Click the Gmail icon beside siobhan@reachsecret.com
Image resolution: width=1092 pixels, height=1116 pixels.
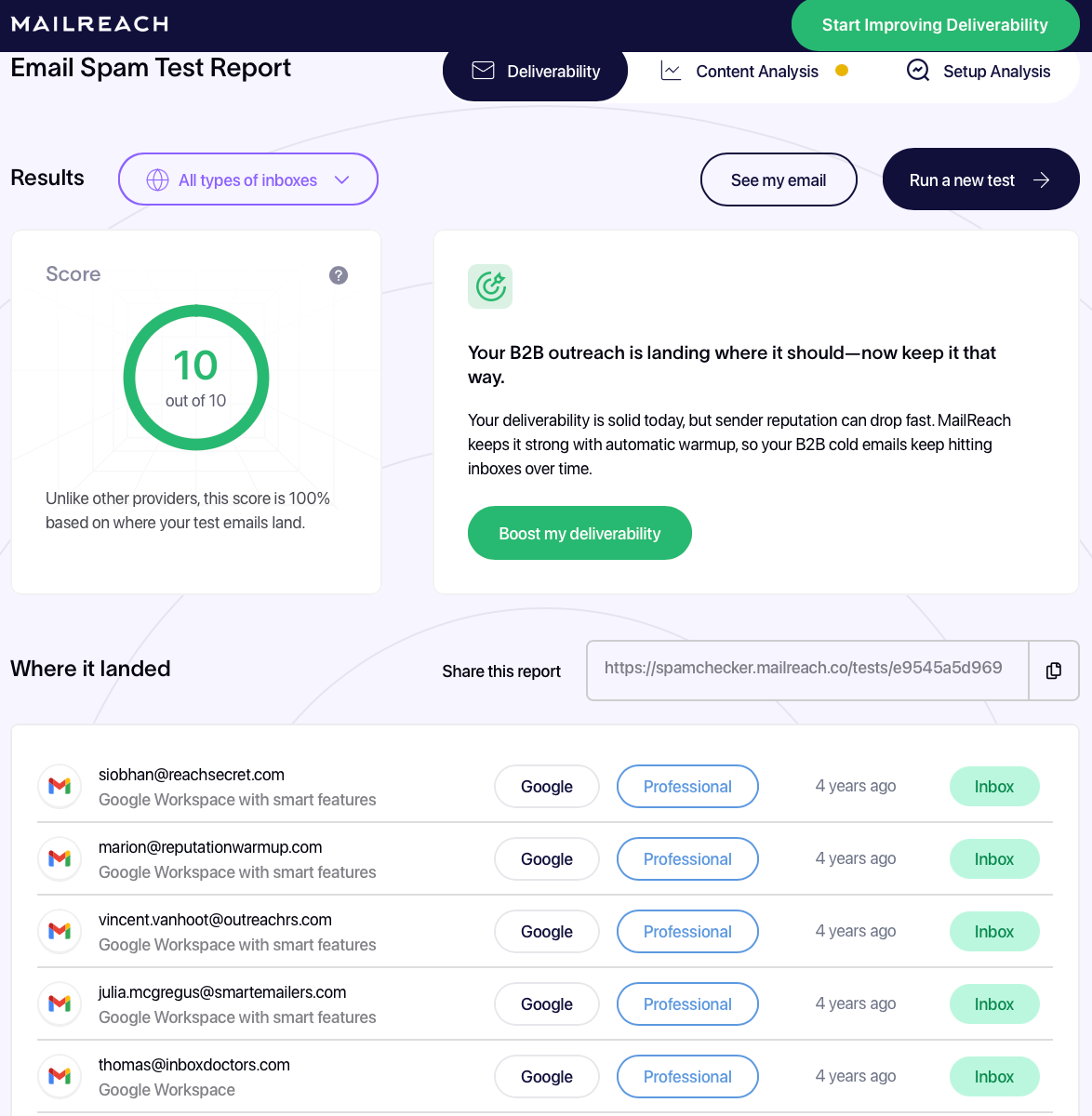pos(60,786)
